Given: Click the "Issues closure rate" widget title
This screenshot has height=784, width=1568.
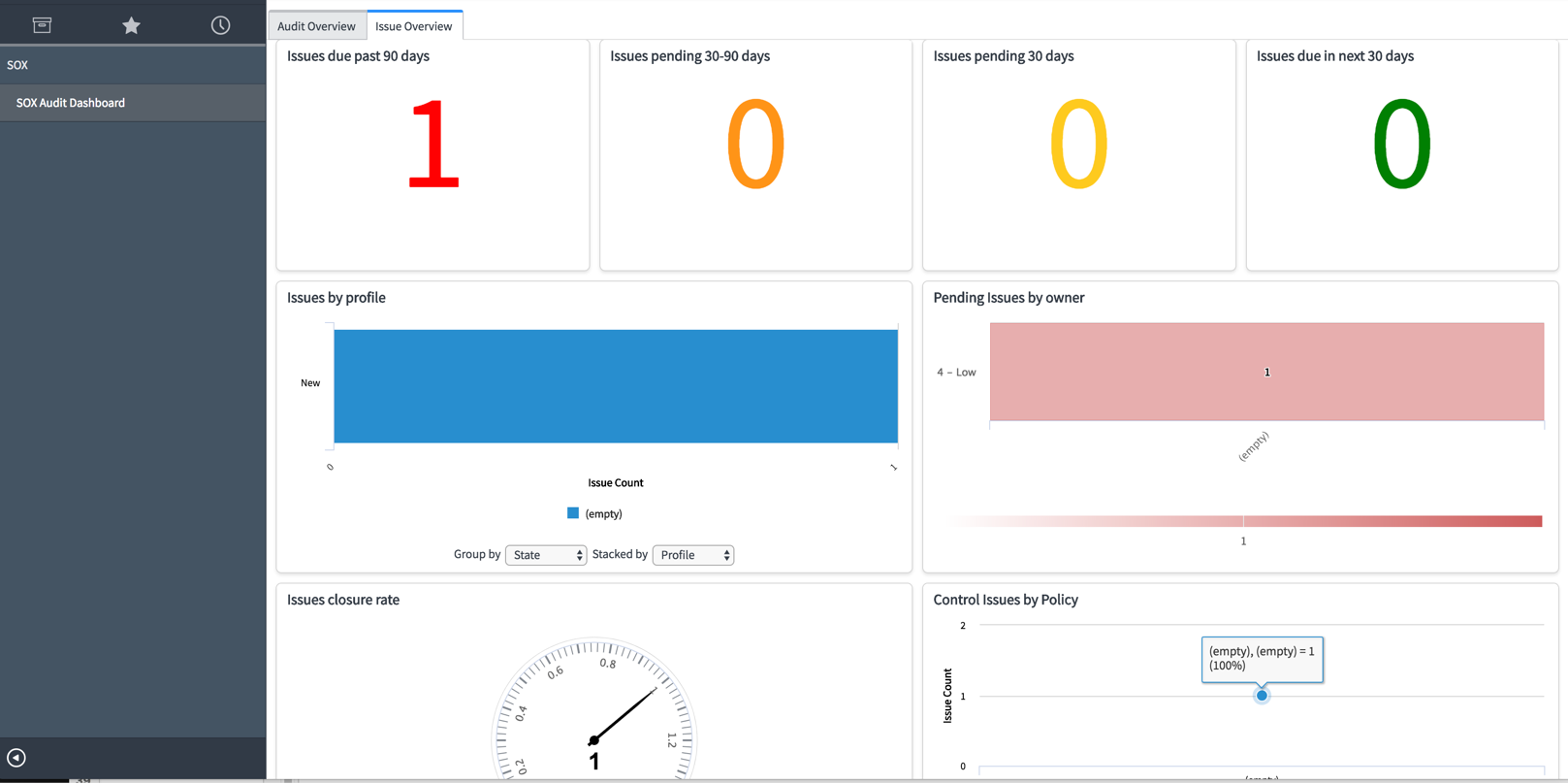Looking at the screenshot, I should pos(343,600).
